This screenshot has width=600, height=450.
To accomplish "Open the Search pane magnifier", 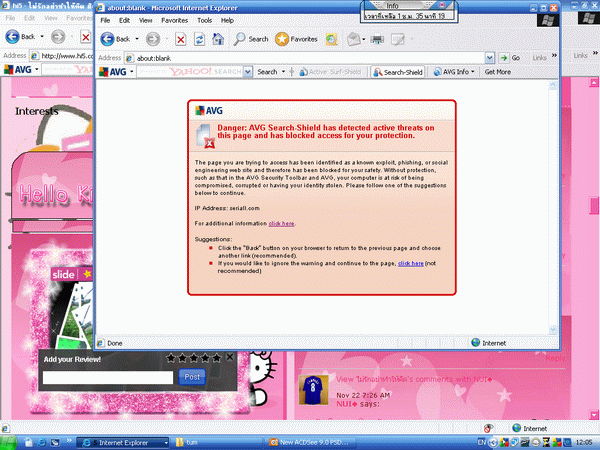I will pyautogui.click(x=251, y=39).
